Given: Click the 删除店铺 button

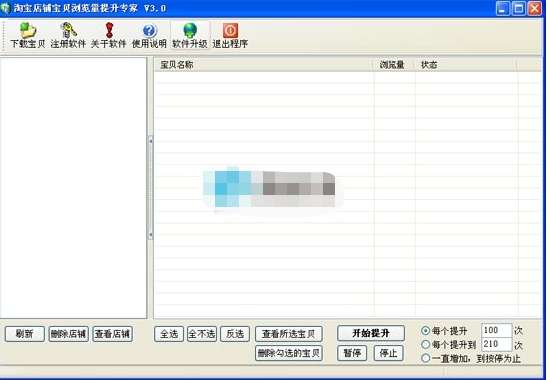Looking at the screenshot, I should tap(68, 334).
